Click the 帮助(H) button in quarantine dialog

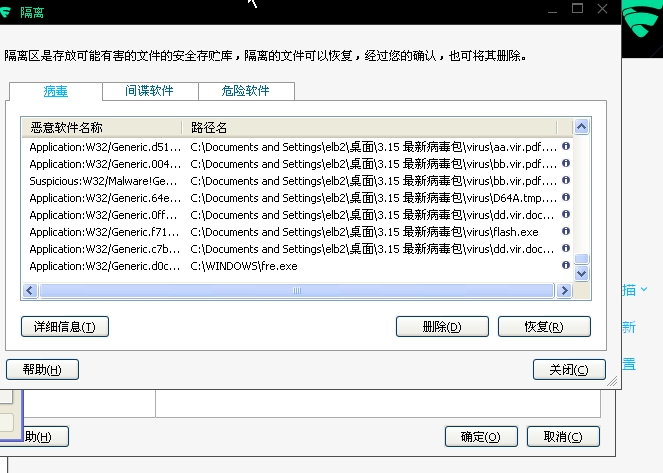point(42,369)
